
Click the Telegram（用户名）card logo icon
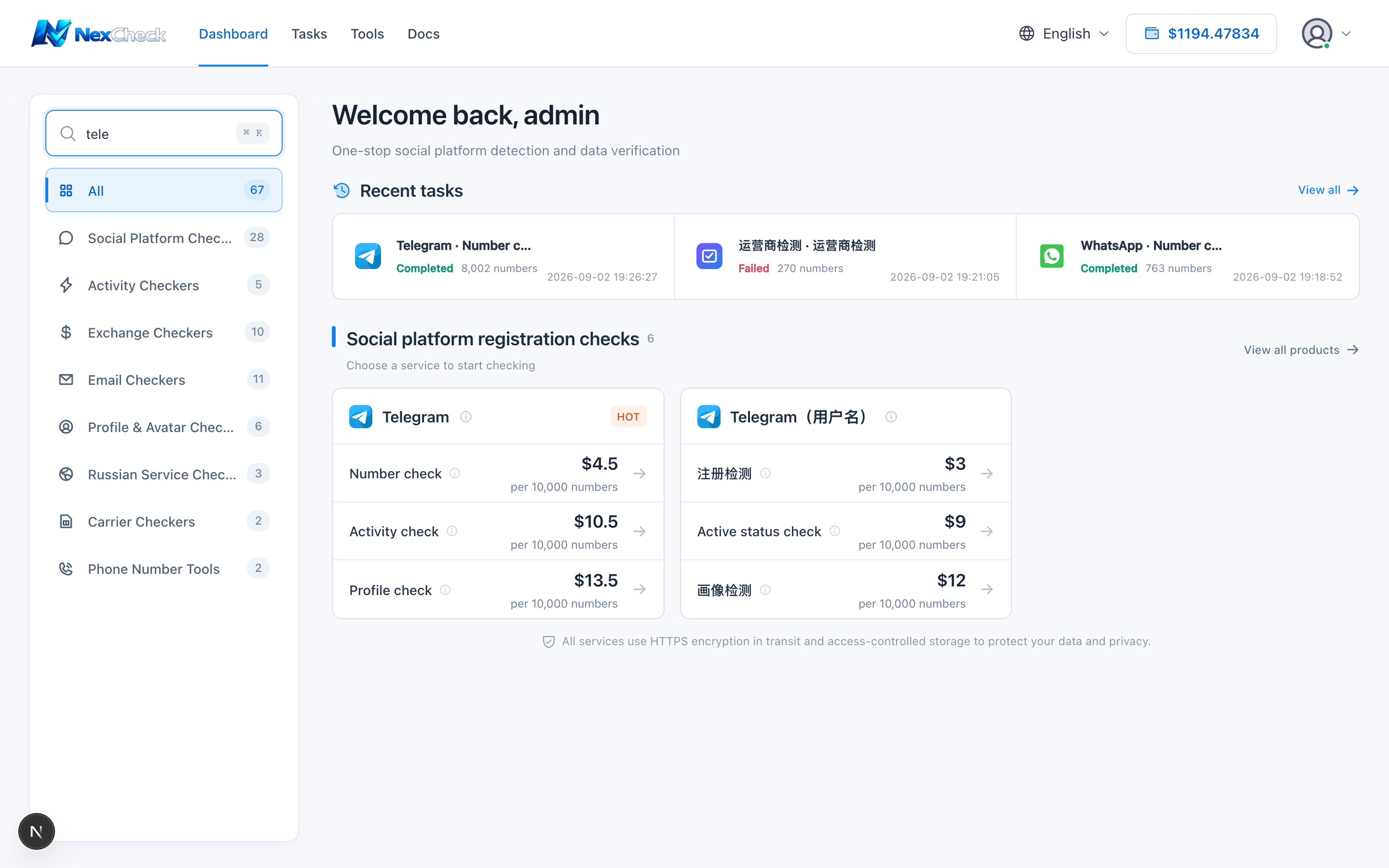709,417
